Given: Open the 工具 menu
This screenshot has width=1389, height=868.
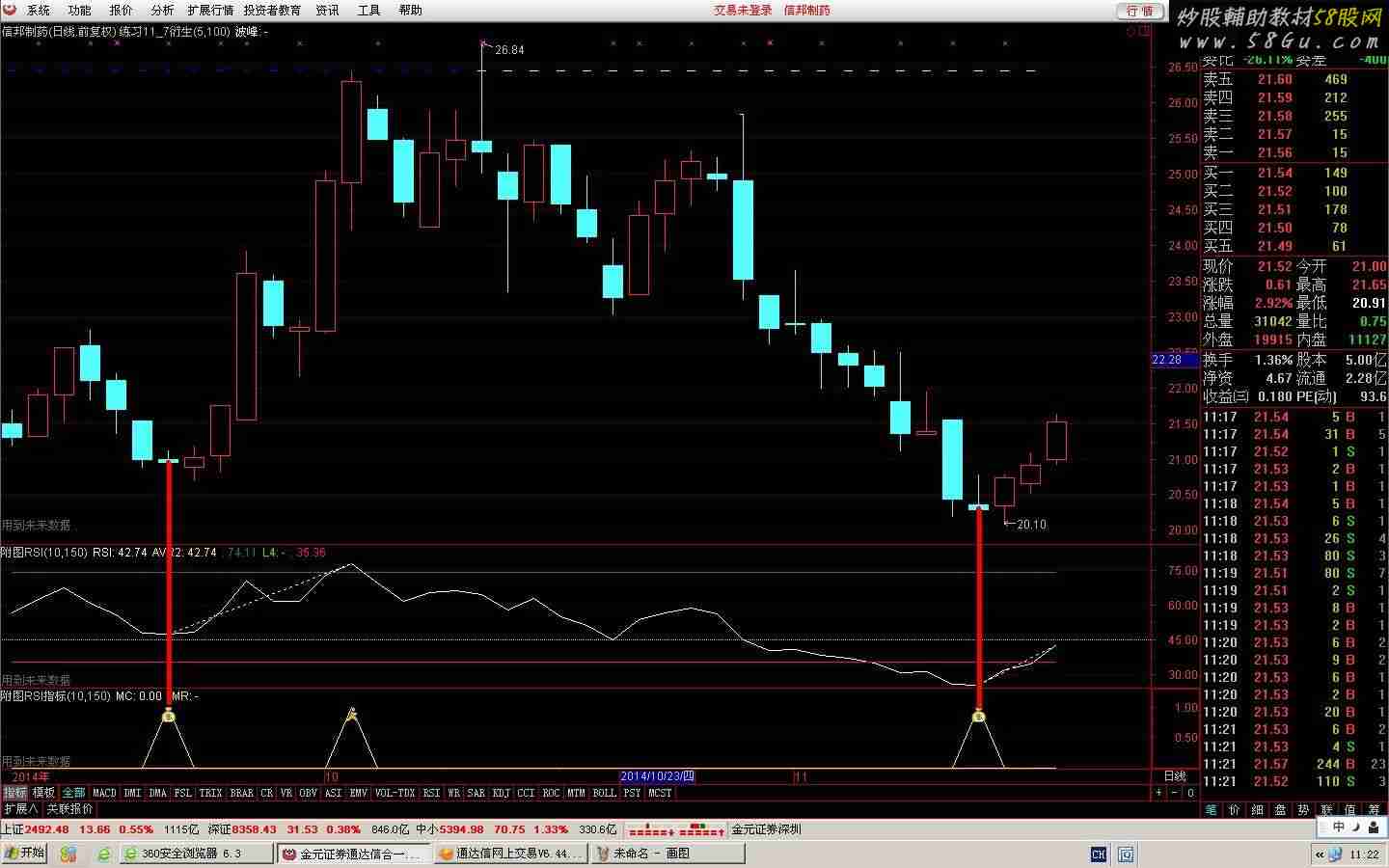Looking at the screenshot, I should [x=369, y=10].
